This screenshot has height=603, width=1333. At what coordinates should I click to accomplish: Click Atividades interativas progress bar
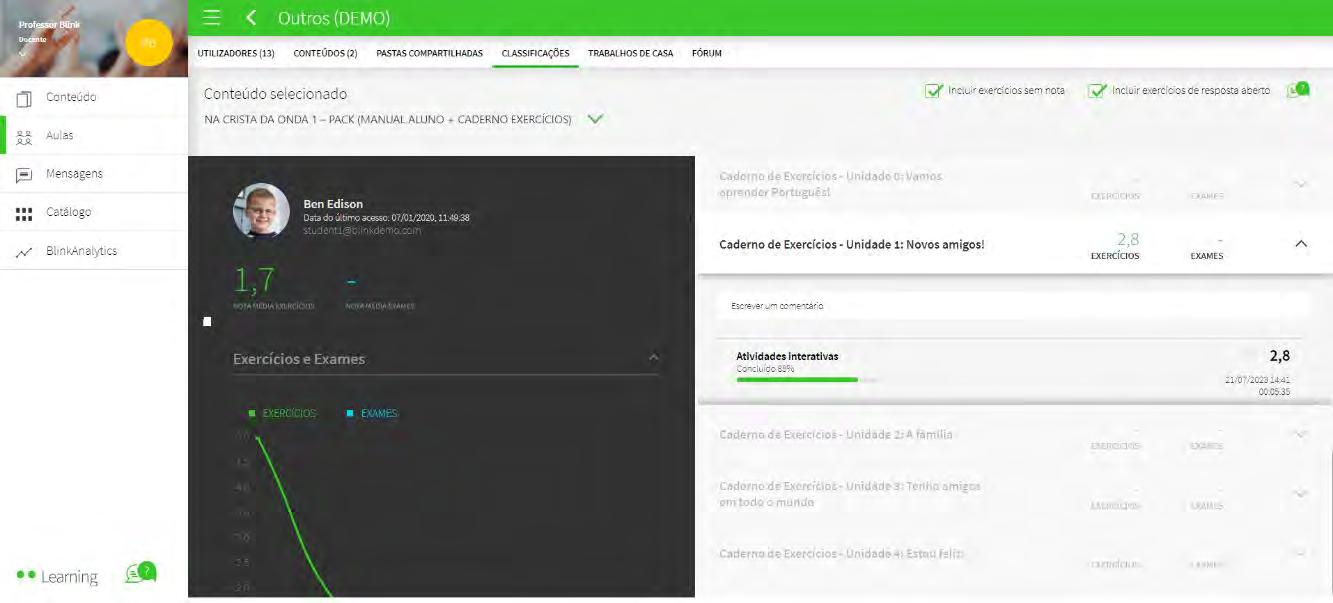tap(807, 380)
